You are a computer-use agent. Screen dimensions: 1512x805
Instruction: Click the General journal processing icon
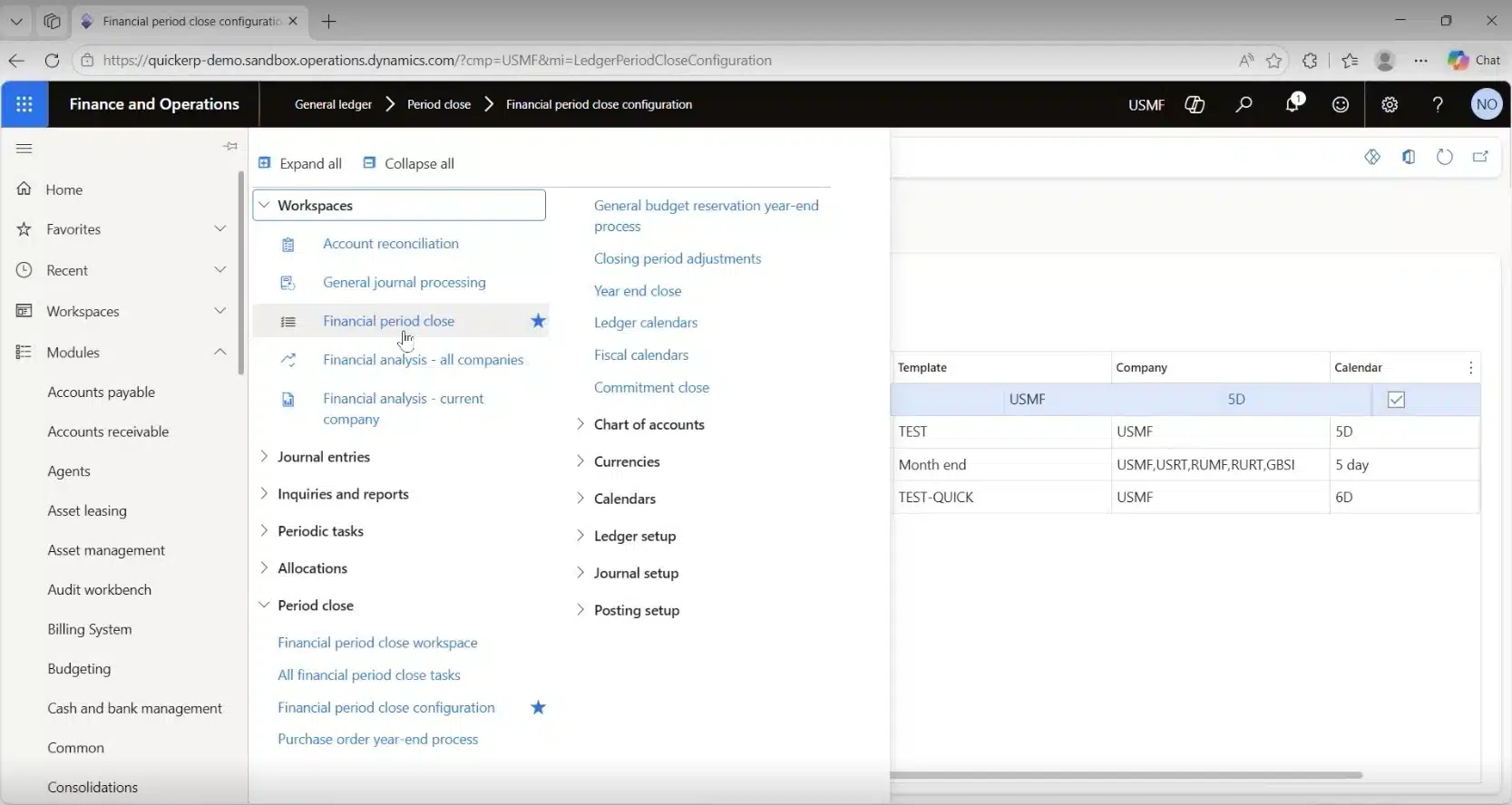288,283
